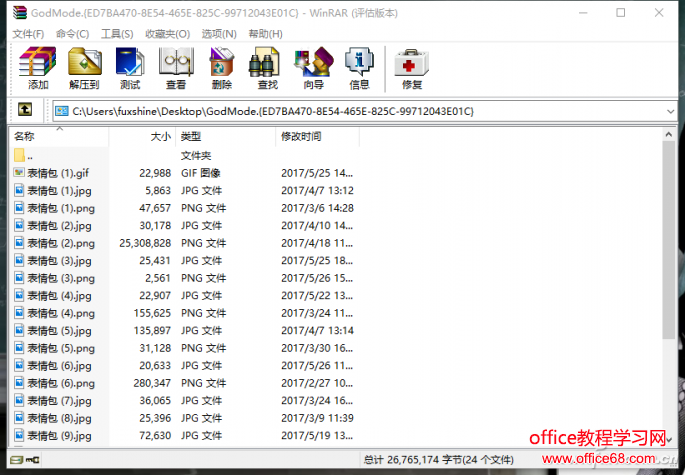Select file name 表情包 (5).png
Screen dimensions: 685x475
pyautogui.click(x=61, y=348)
